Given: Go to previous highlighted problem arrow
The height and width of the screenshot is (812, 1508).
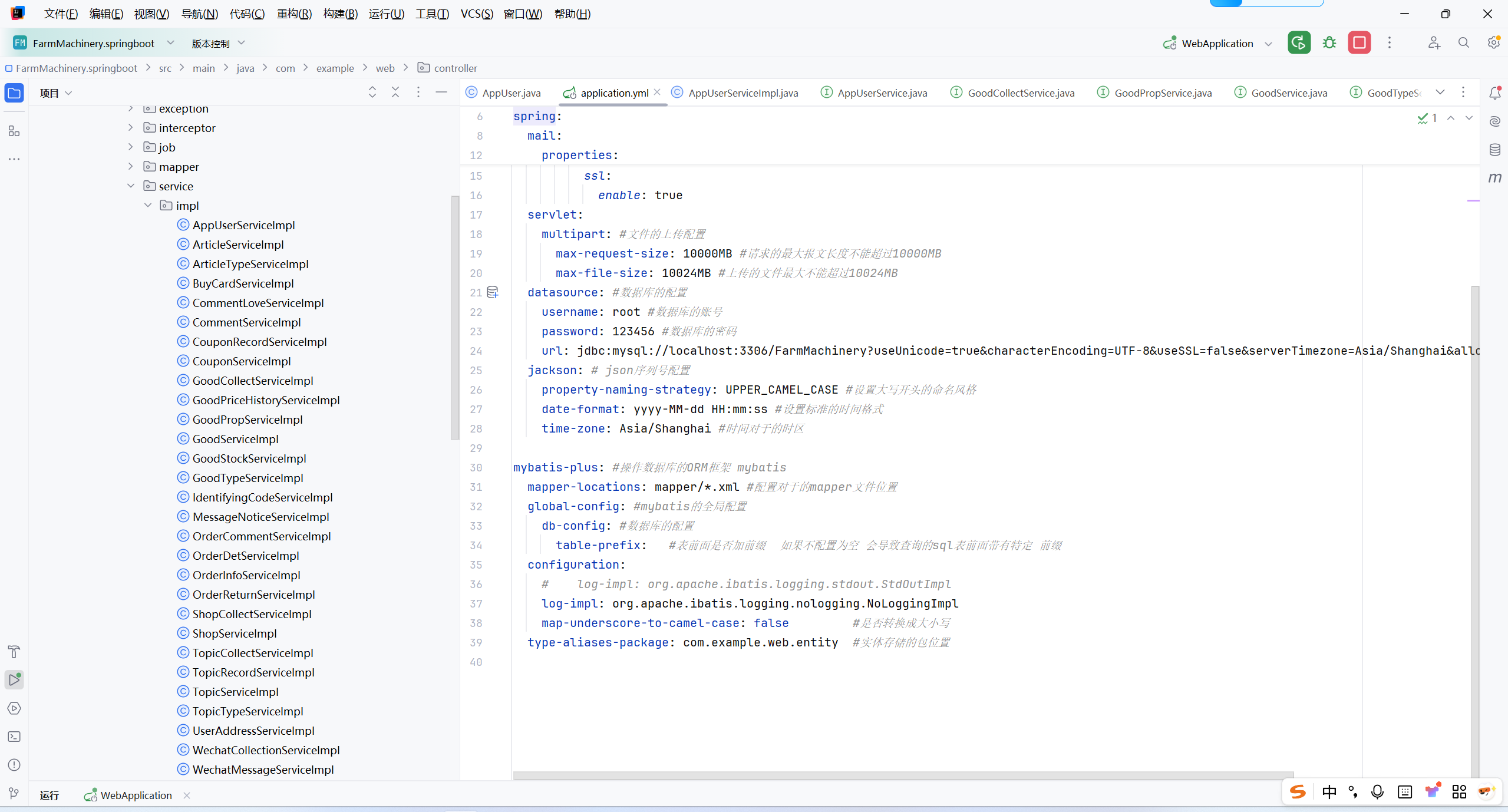Looking at the screenshot, I should [x=1451, y=118].
